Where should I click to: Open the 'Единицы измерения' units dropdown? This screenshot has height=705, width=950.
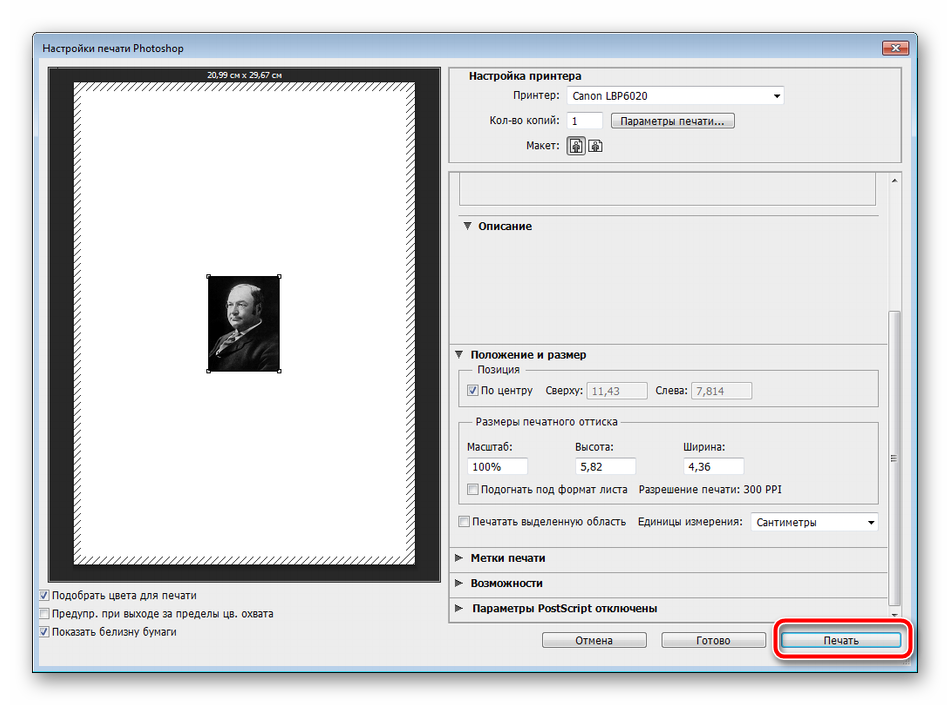click(x=814, y=522)
